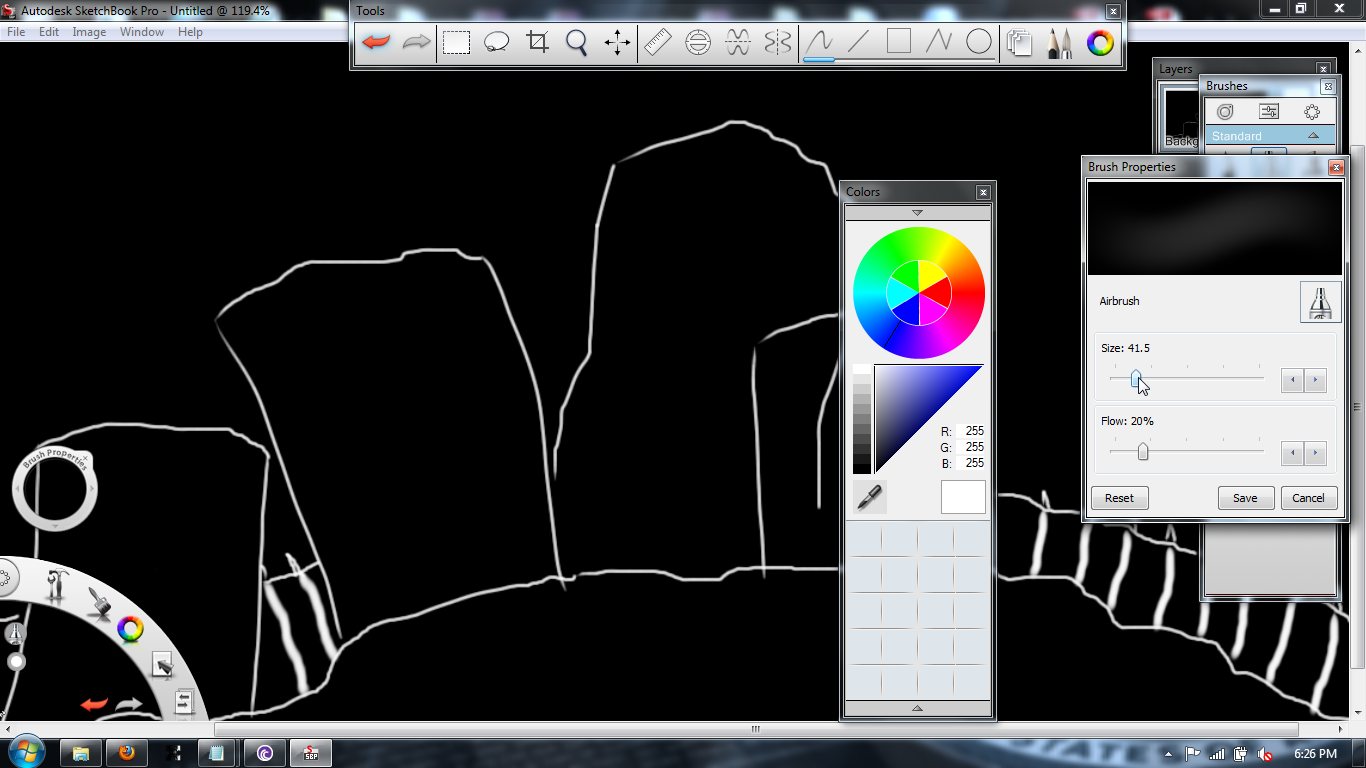
Task: Open the Window menu
Action: 142,32
